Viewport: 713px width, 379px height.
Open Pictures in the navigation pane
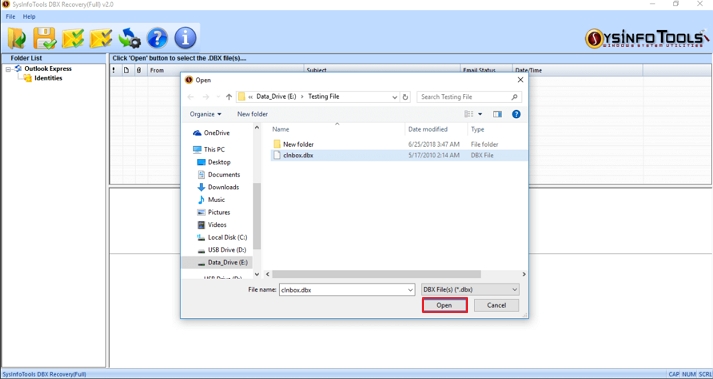213,212
